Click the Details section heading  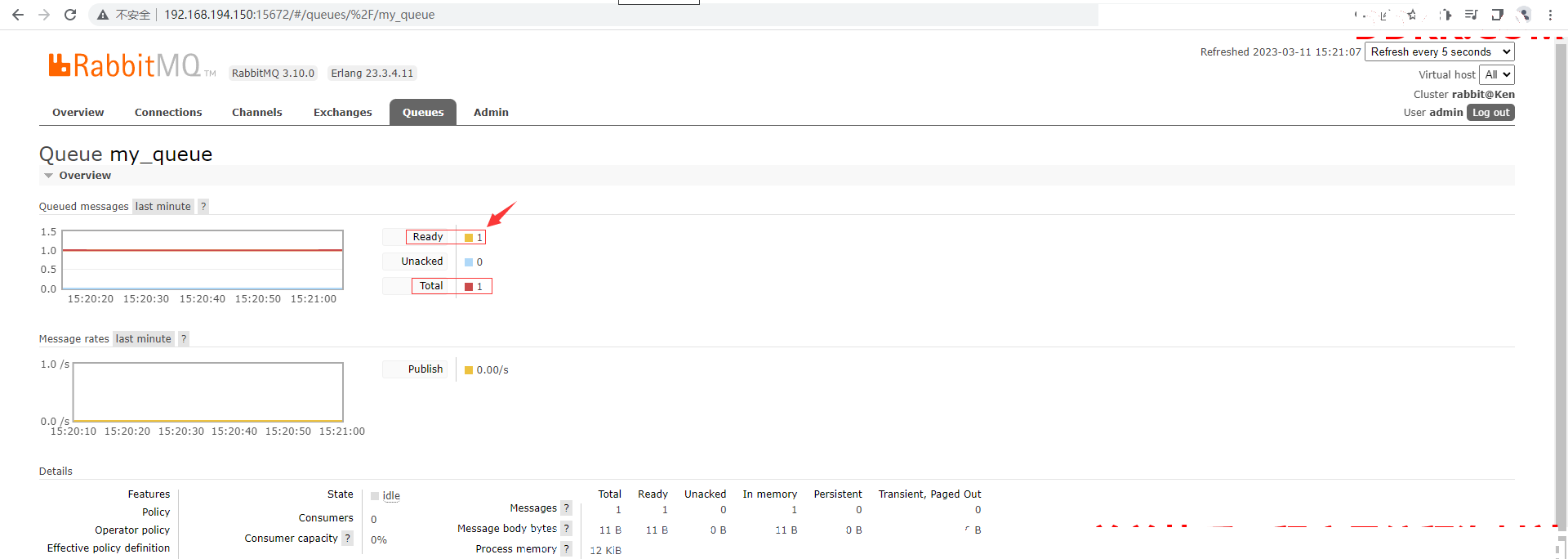tap(56, 471)
